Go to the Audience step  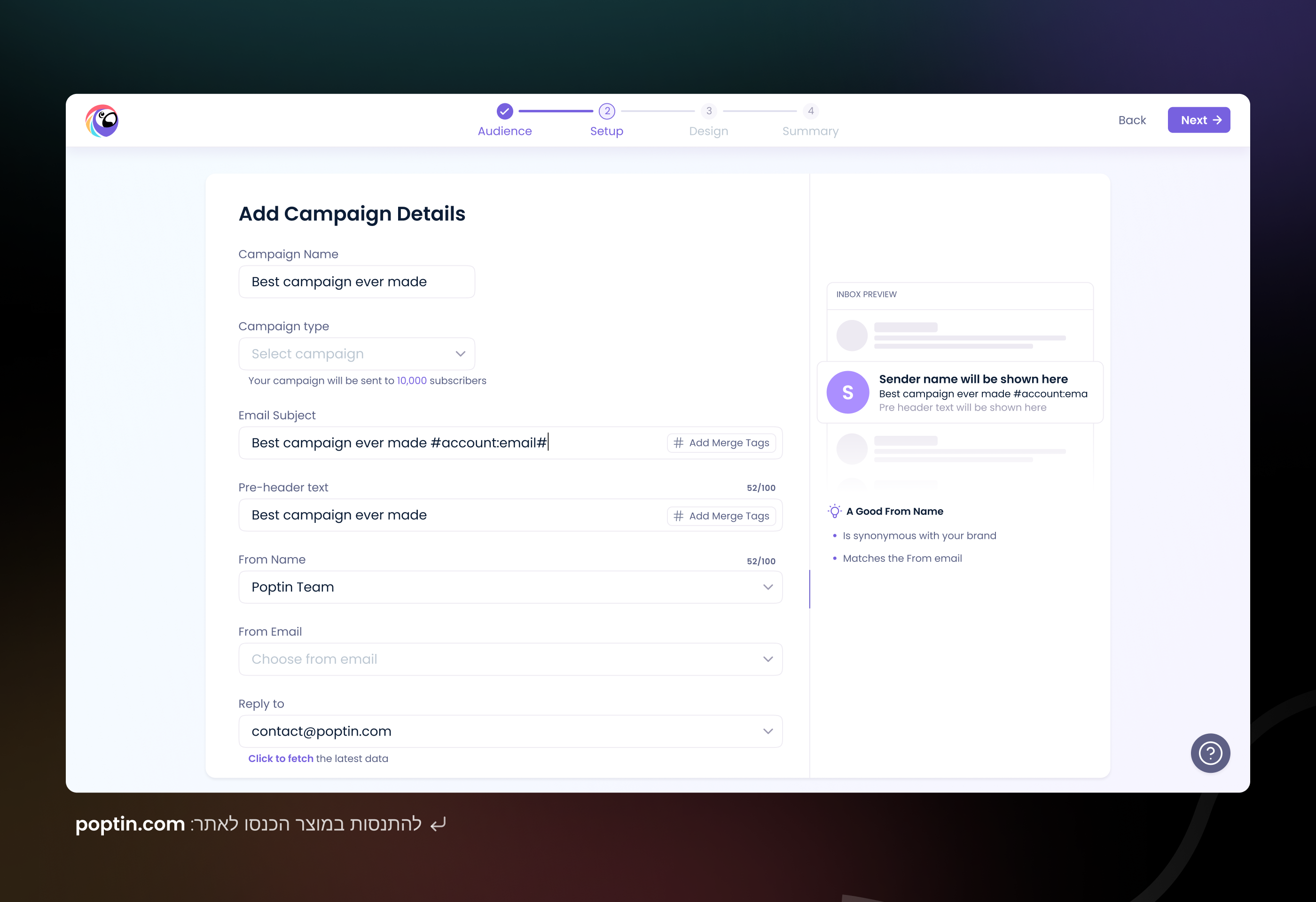504,131
